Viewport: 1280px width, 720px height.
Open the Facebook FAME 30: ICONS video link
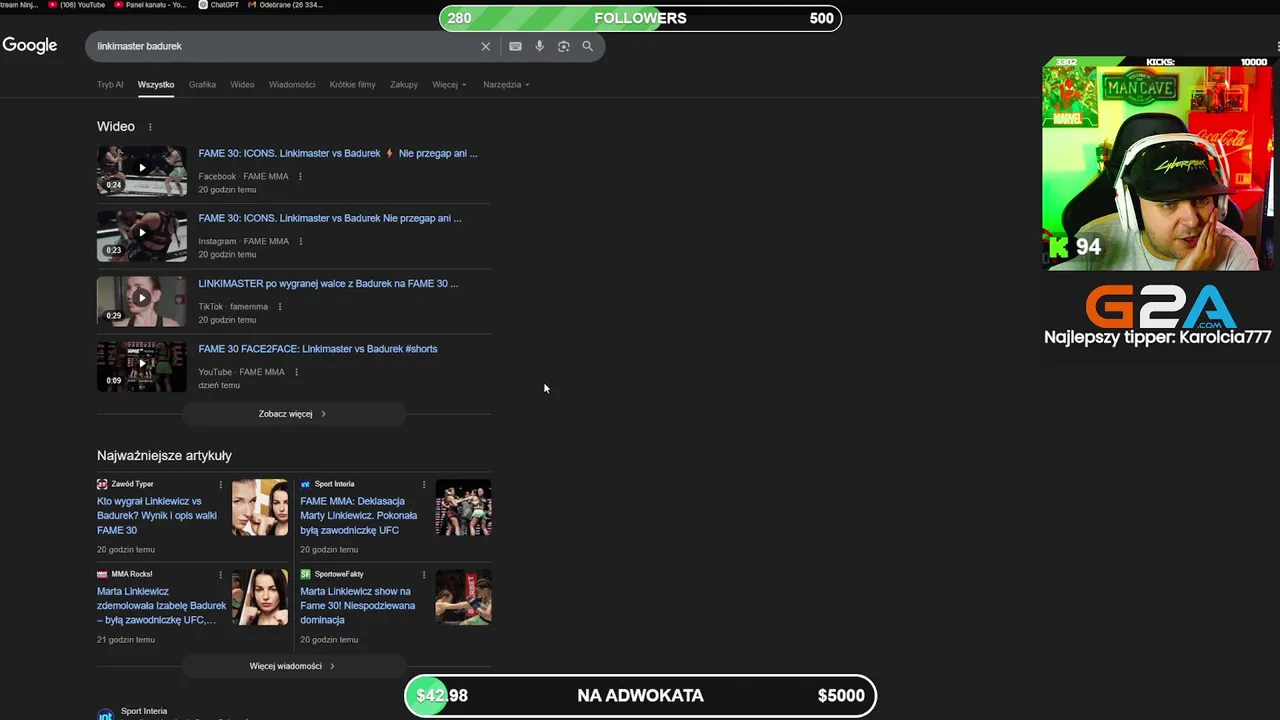tap(338, 153)
